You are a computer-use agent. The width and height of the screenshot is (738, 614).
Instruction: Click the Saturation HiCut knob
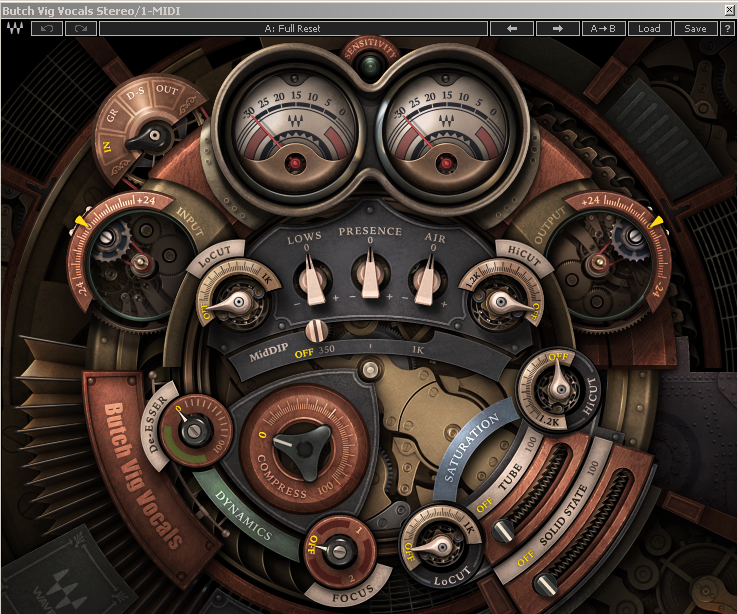[560, 388]
